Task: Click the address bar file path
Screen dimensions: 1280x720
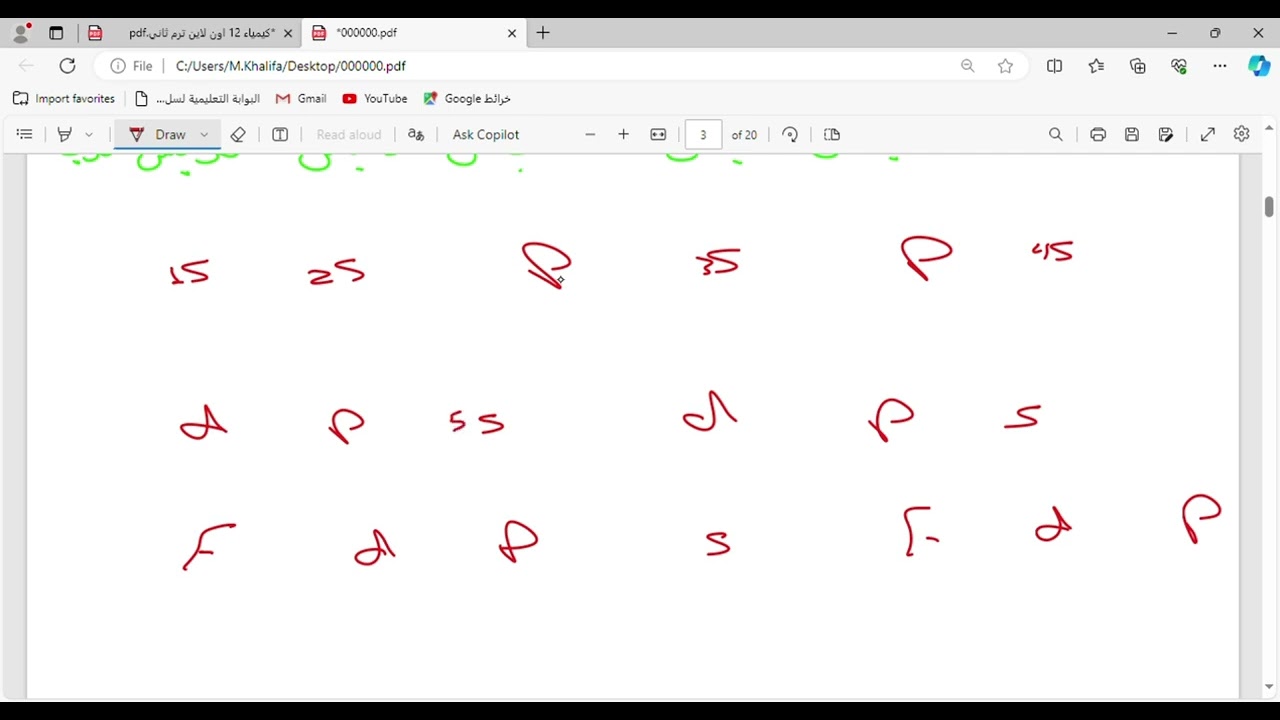Action: [x=291, y=66]
